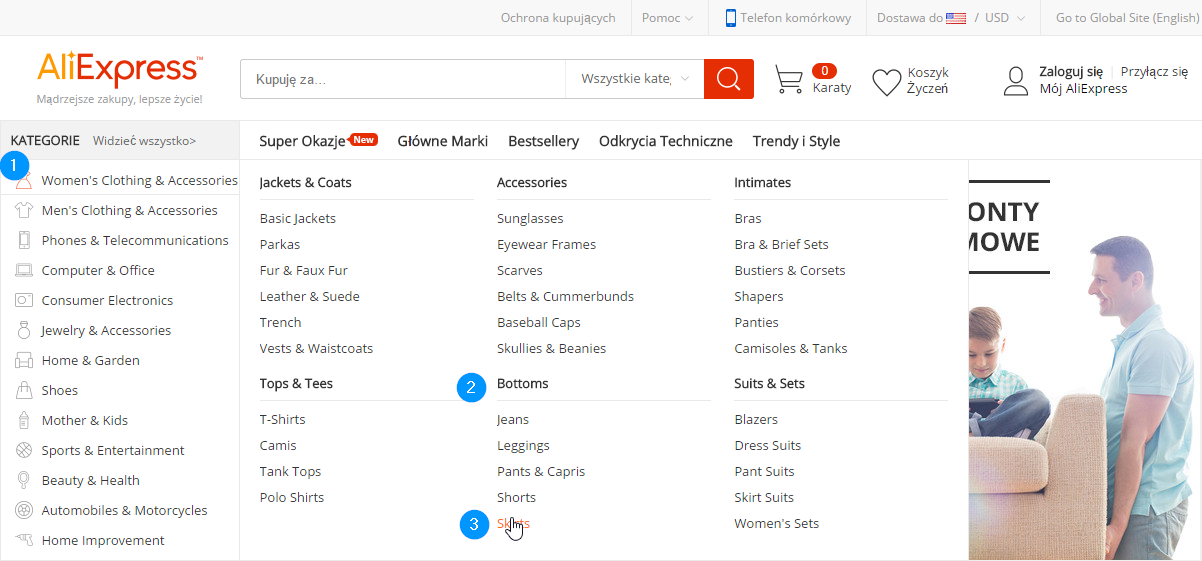The height and width of the screenshot is (561, 1202).
Task: Open Shorts subcategory
Action: pyautogui.click(x=516, y=497)
